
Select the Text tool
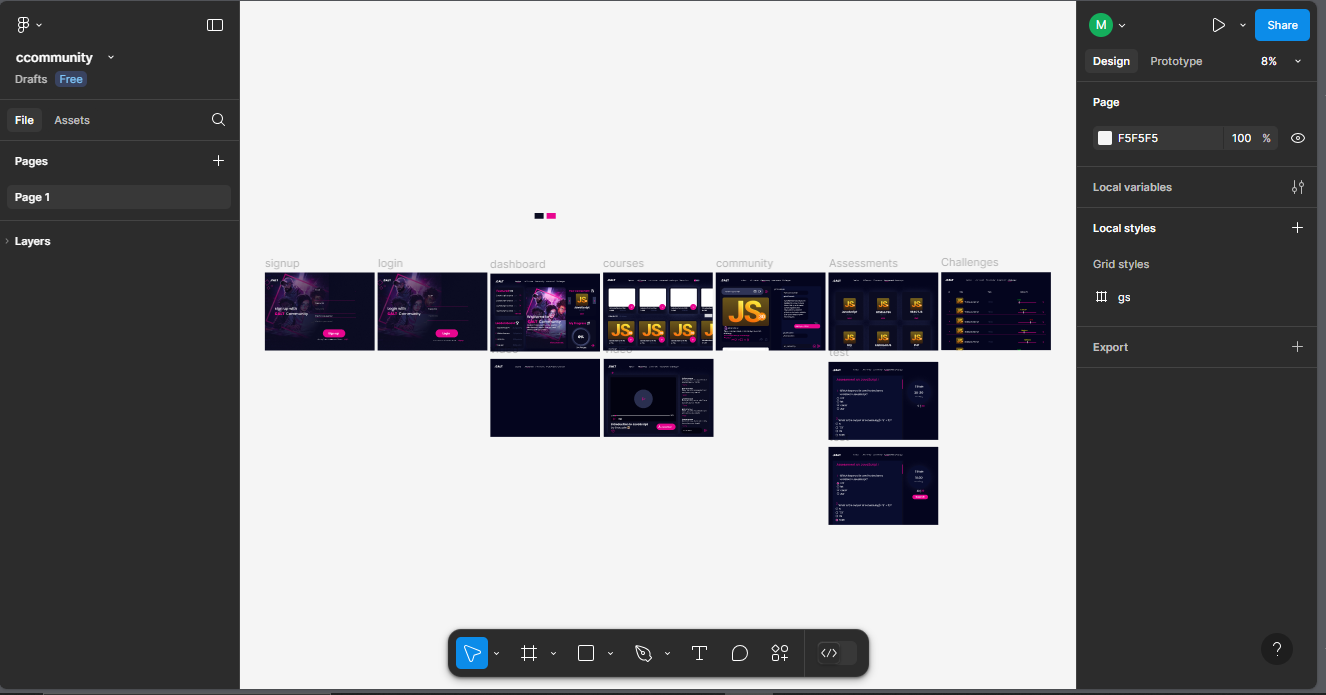pos(699,653)
